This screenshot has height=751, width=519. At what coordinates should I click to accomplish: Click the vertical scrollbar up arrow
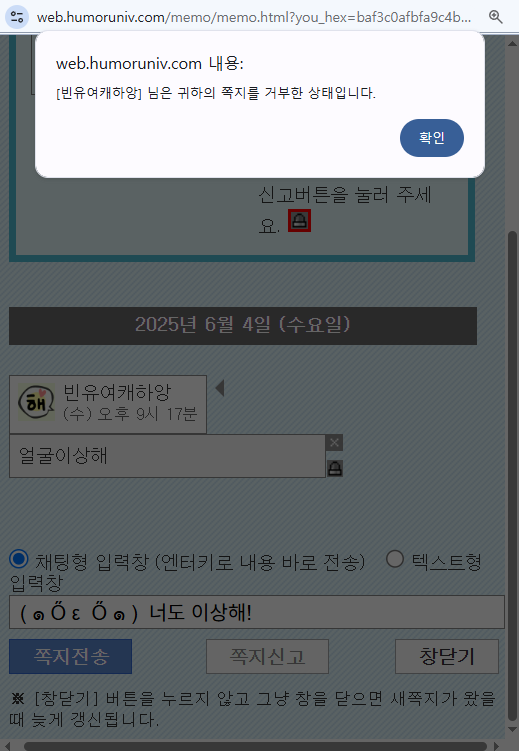[513, 42]
